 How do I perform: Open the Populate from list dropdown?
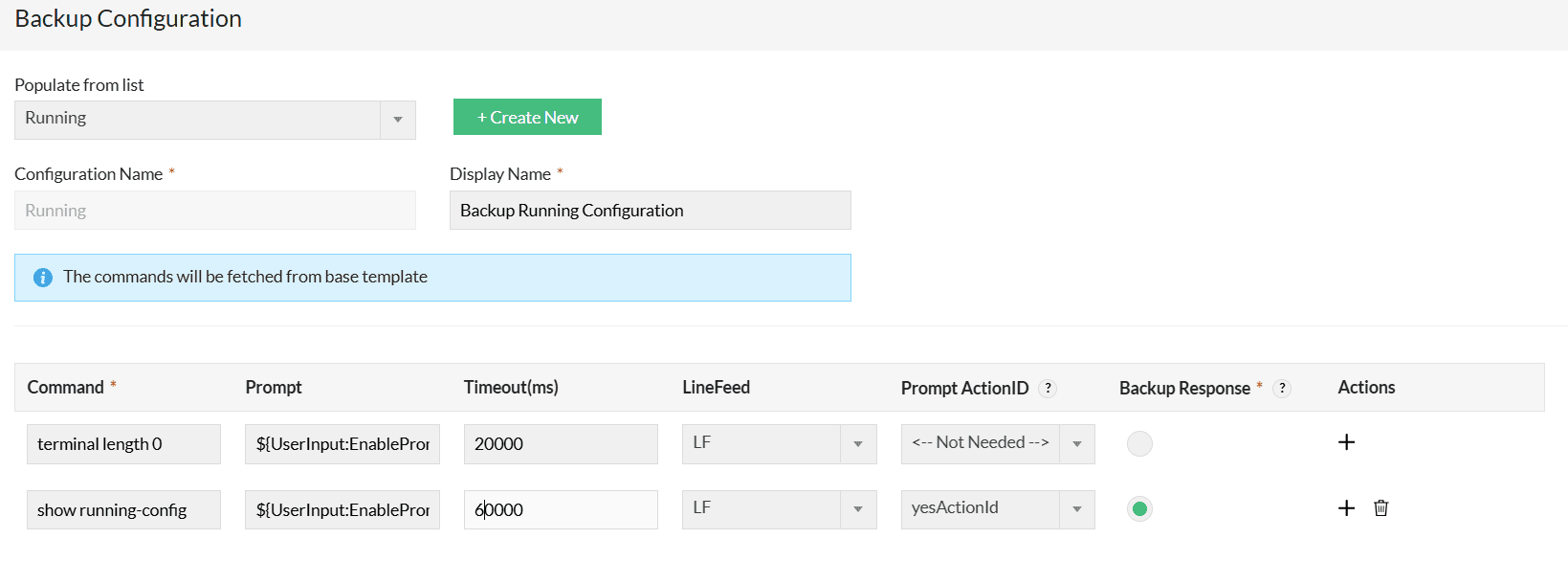pyautogui.click(x=397, y=120)
